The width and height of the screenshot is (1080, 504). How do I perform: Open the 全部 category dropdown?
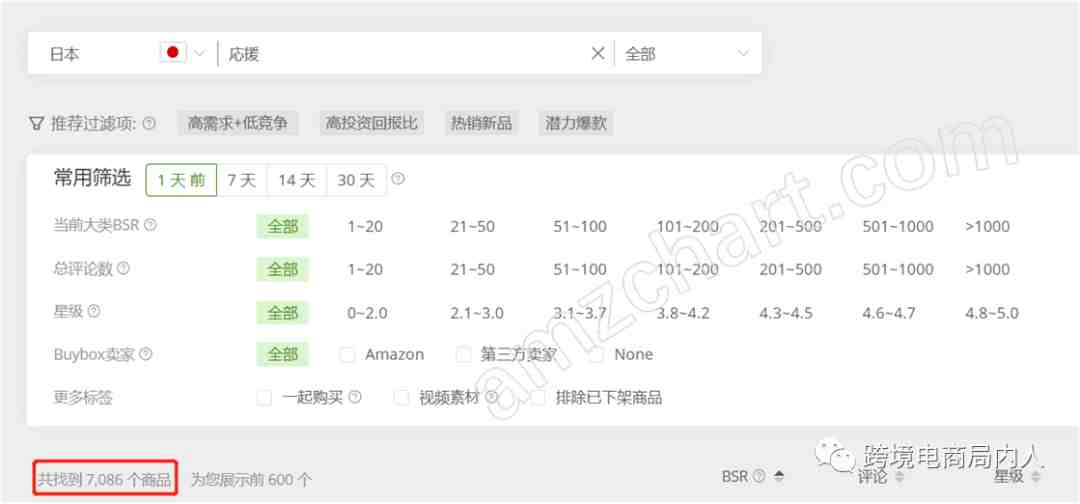tap(687, 54)
